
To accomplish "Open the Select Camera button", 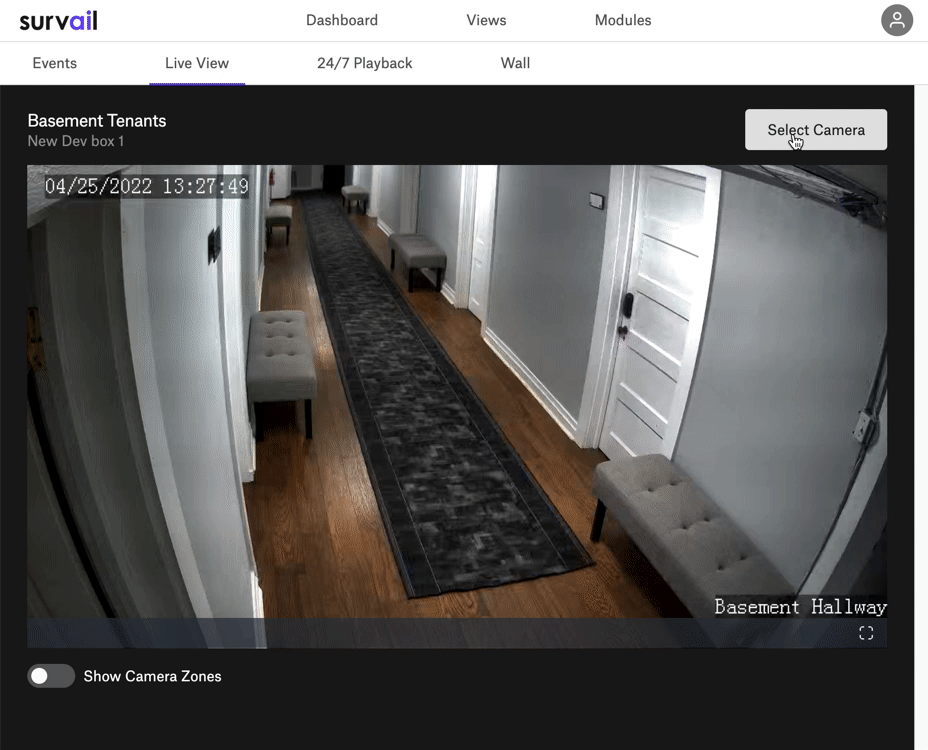I will (x=816, y=130).
